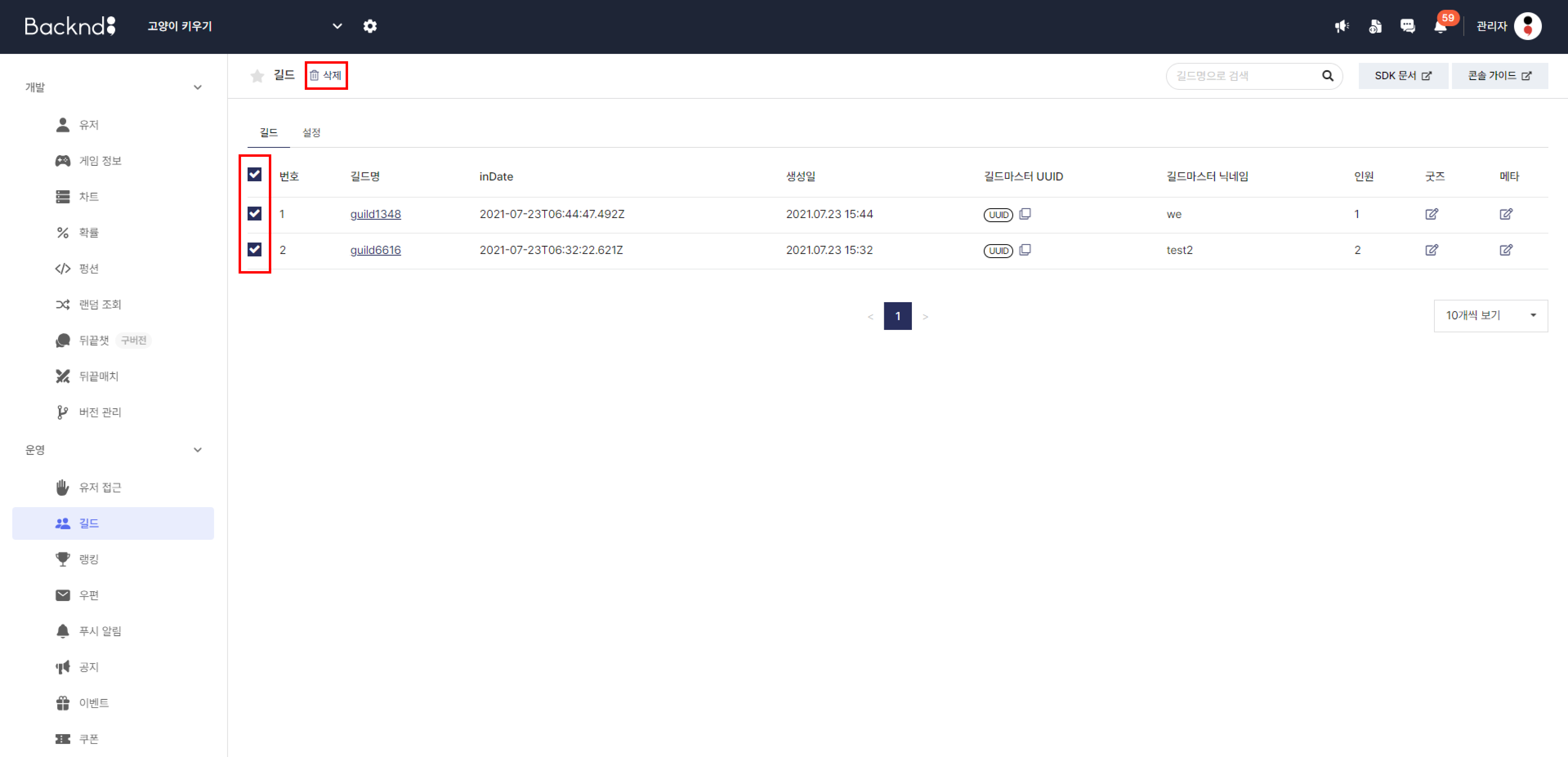Screen dimensions: 1568x757
Task: Click the inDate column header
Action: (x=496, y=176)
